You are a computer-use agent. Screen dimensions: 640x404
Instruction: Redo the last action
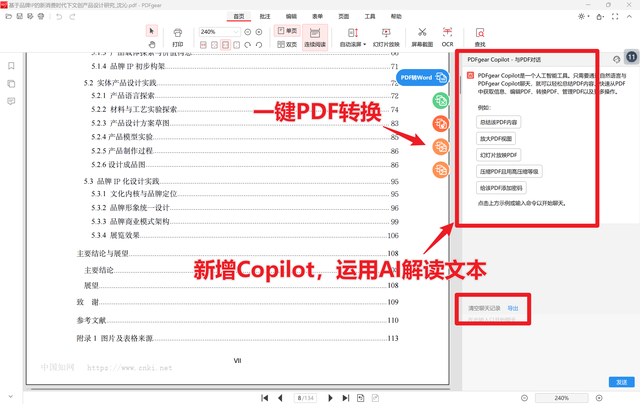pos(72,17)
